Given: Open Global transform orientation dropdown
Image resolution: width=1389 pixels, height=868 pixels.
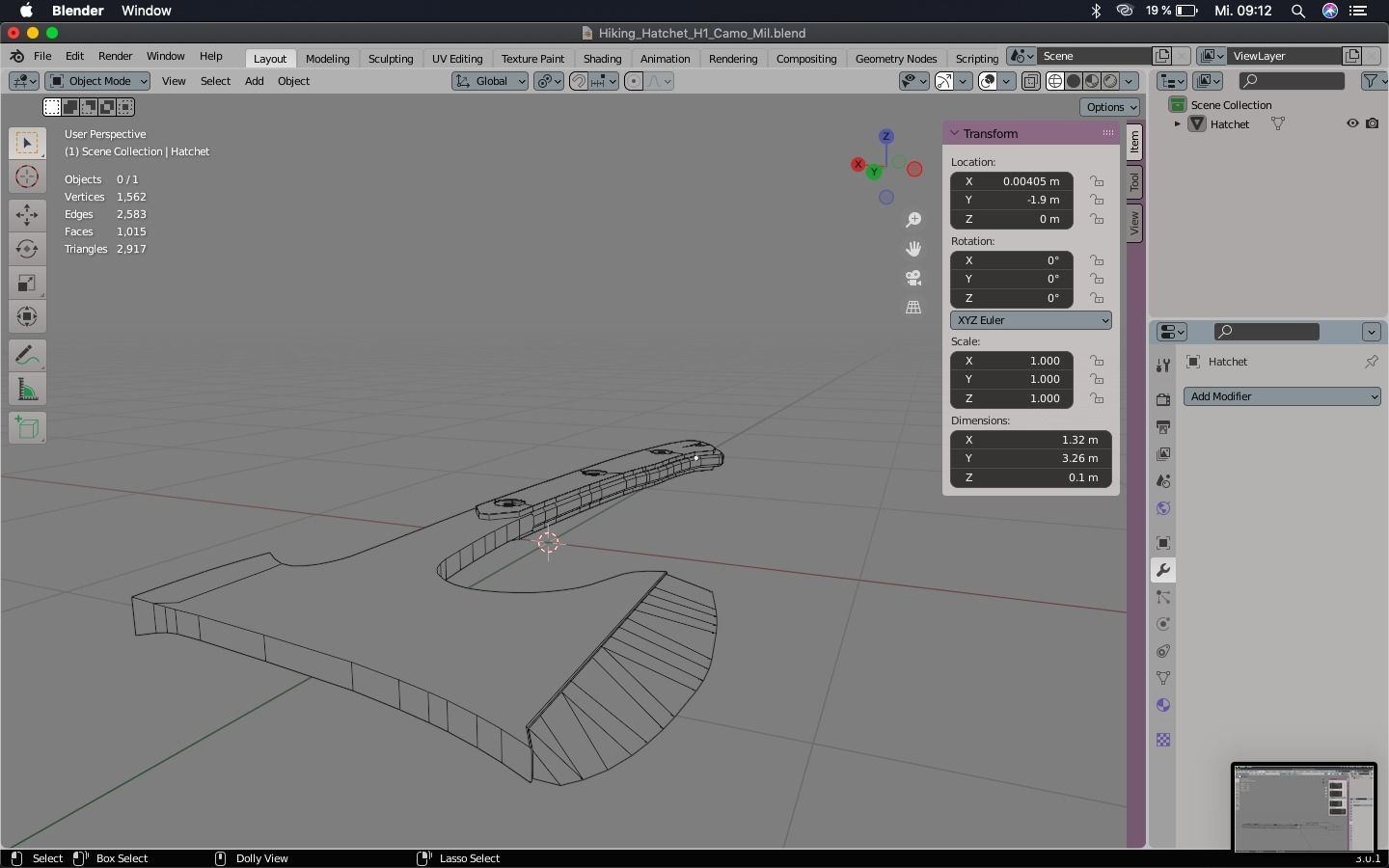Looking at the screenshot, I should (x=490, y=81).
